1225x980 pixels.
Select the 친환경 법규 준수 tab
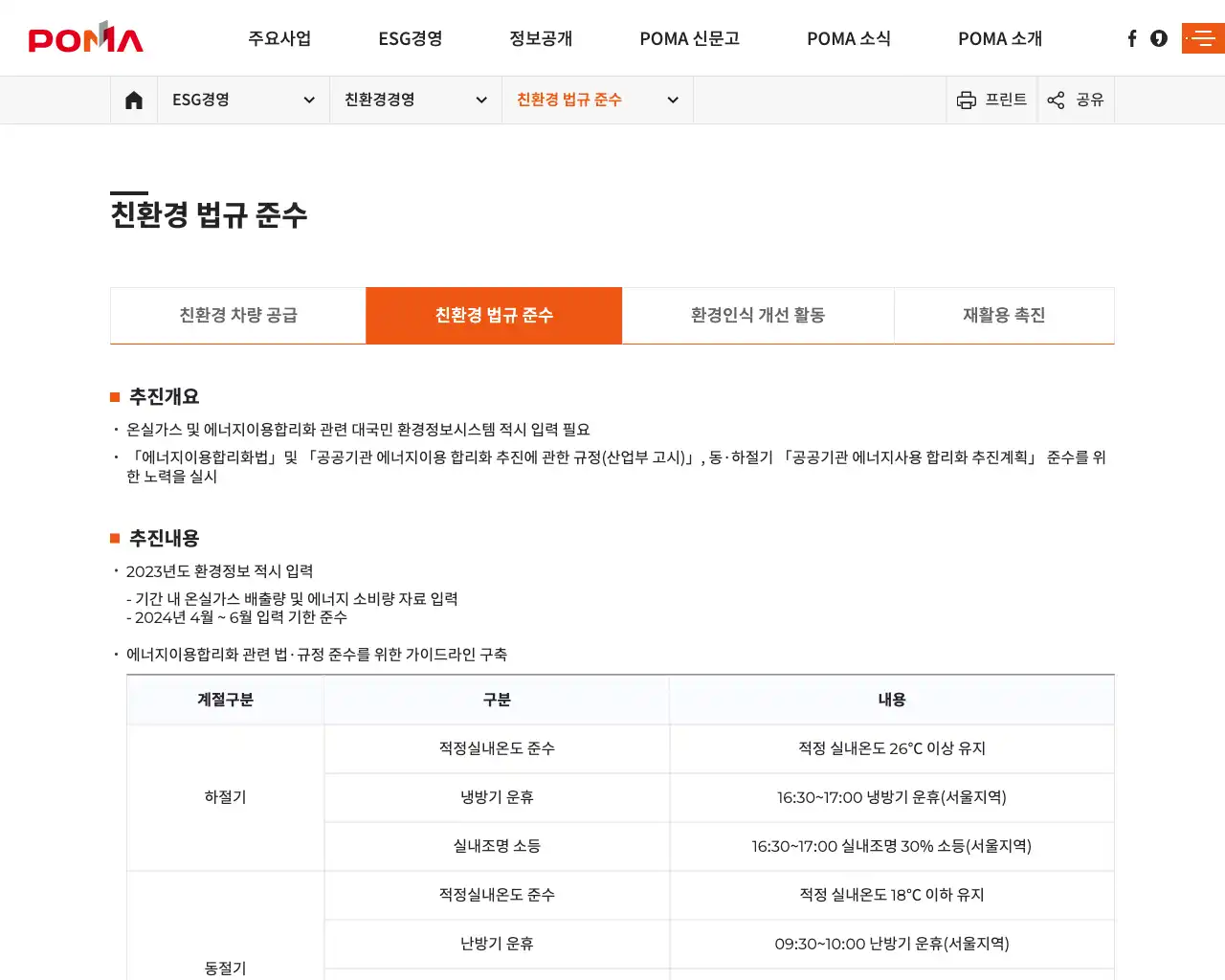point(494,315)
